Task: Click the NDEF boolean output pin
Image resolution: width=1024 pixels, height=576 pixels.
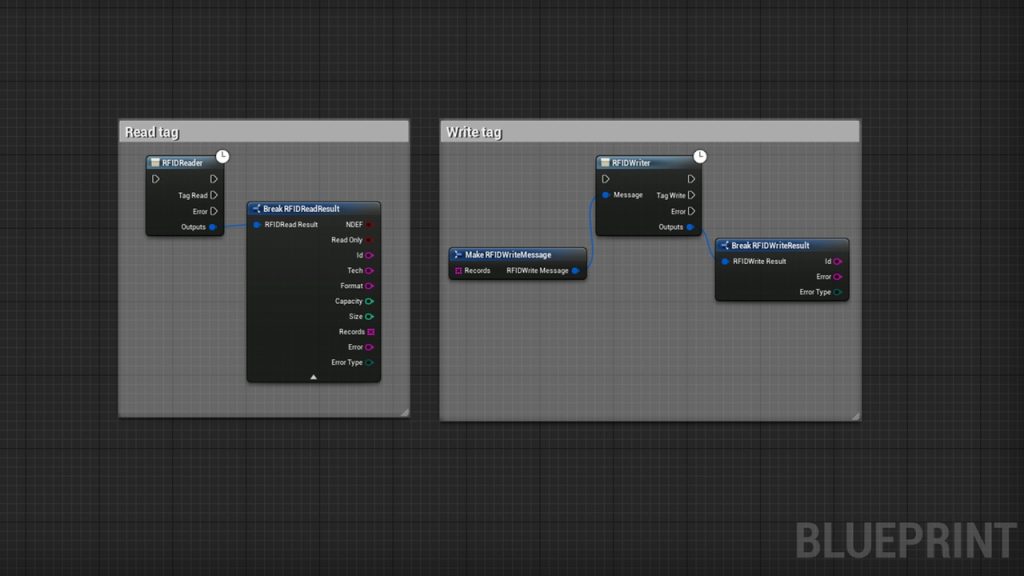Action: 369,225
